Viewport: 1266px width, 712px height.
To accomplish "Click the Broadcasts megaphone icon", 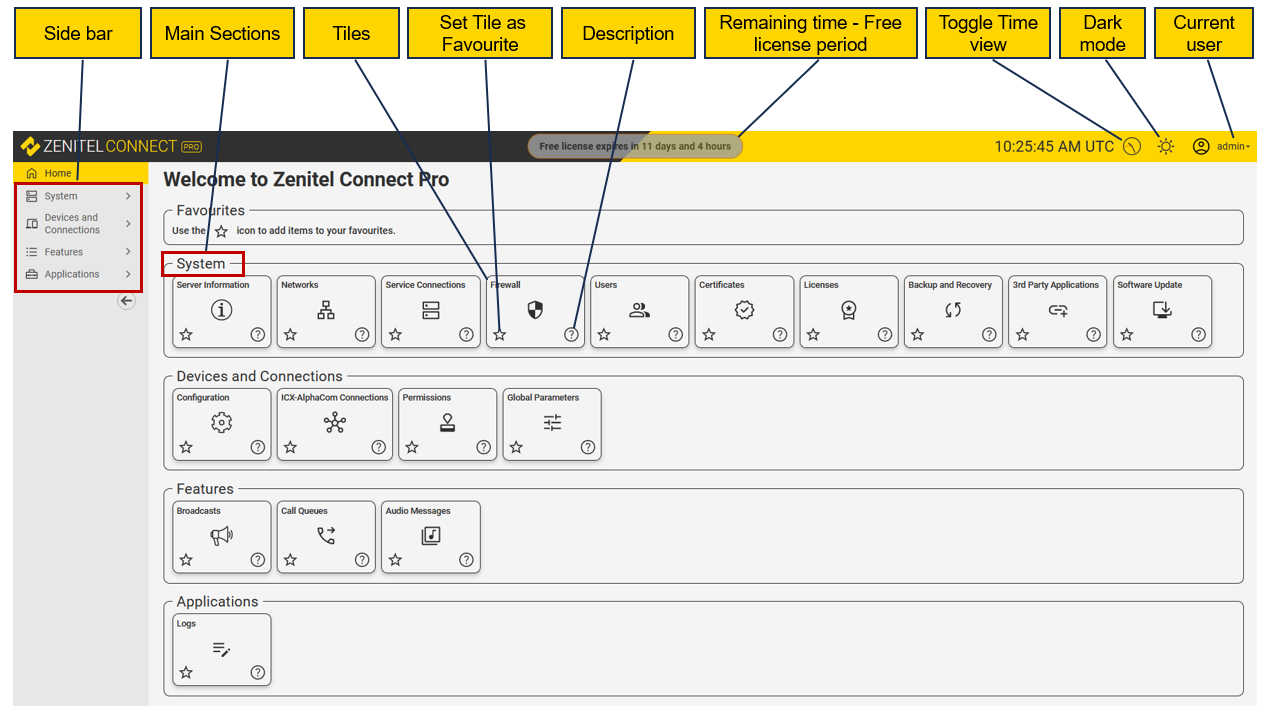I will pos(222,536).
